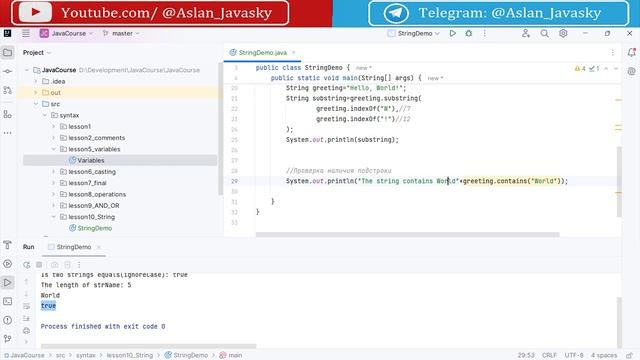640x360 pixels.
Task: Open the Run tool window icon
Action: tap(7, 282)
